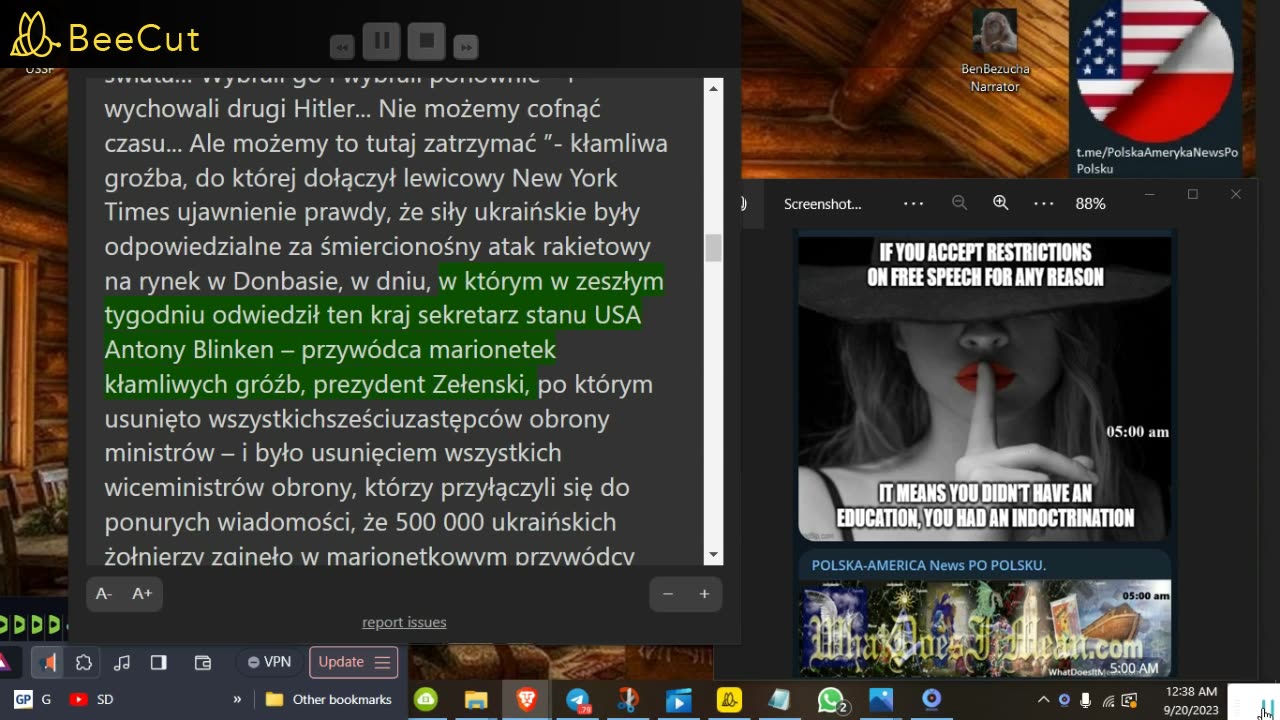Click the Brave Rewards triangle icon

tap(4, 662)
